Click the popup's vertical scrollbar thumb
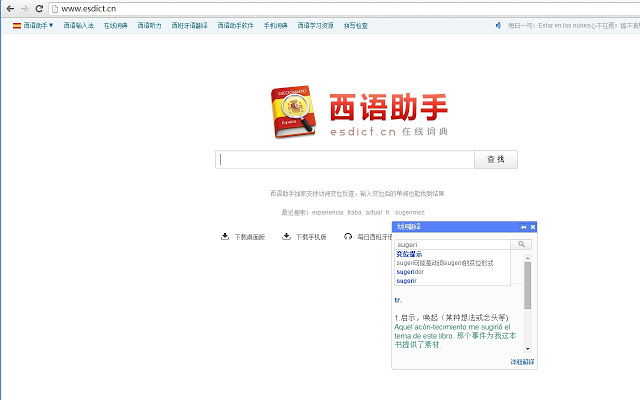 tap(527, 286)
